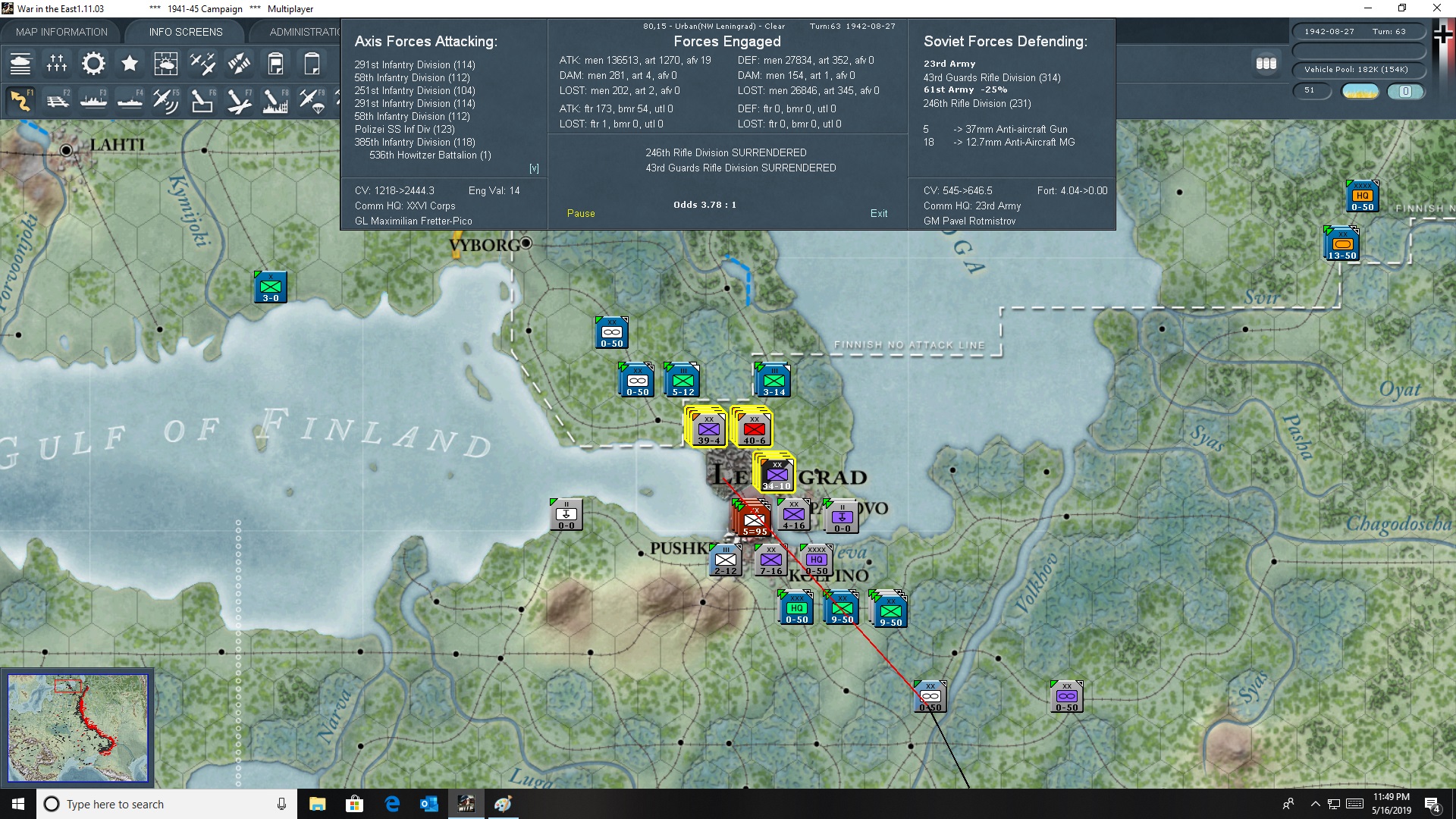Select the 3-14 Finnish unit counter
This screenshot has height=819, width=1456.
click(x=774, y=381)
